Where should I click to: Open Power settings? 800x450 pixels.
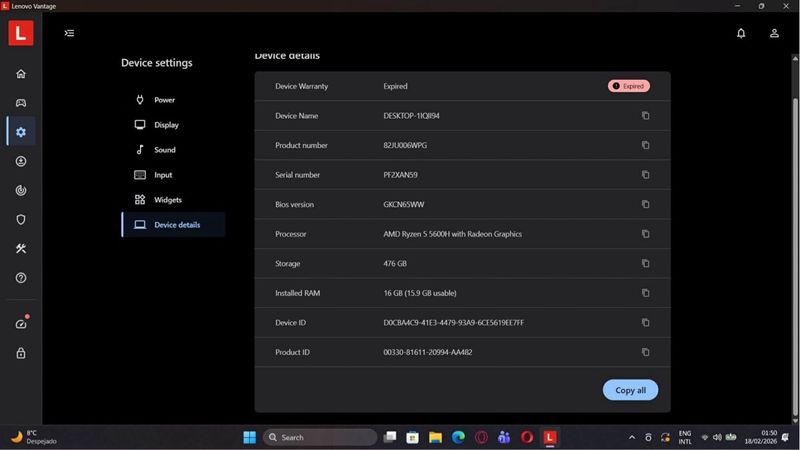[x=173, y=100]
